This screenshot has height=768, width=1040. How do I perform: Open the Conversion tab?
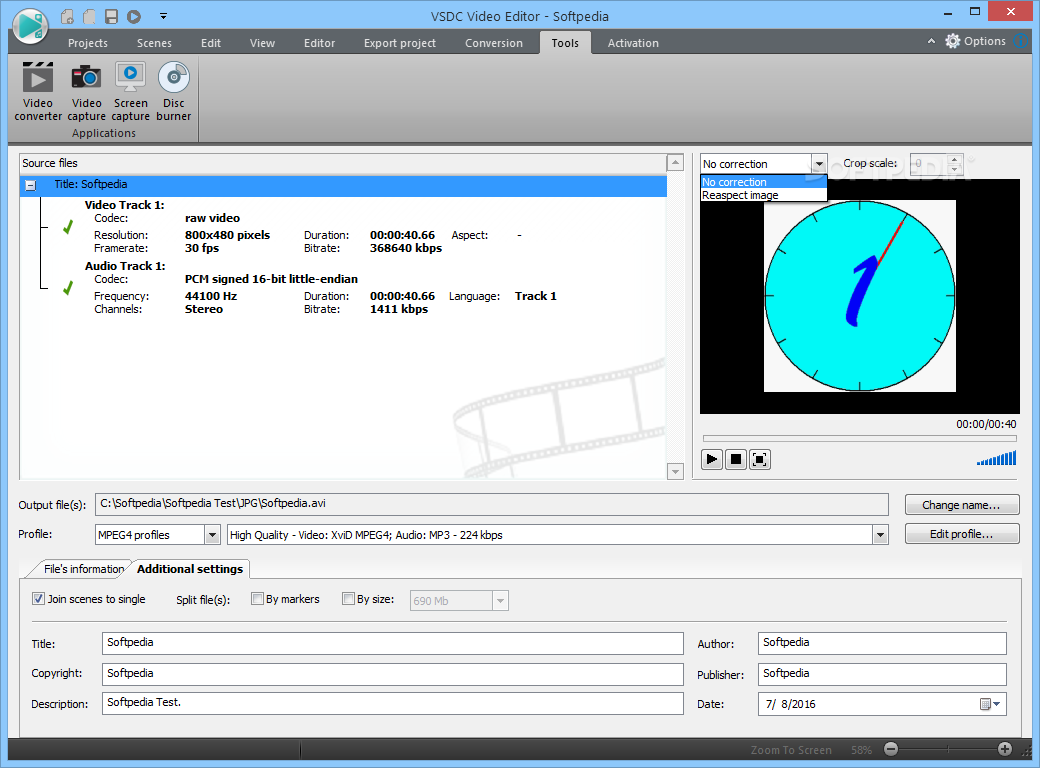493,43
